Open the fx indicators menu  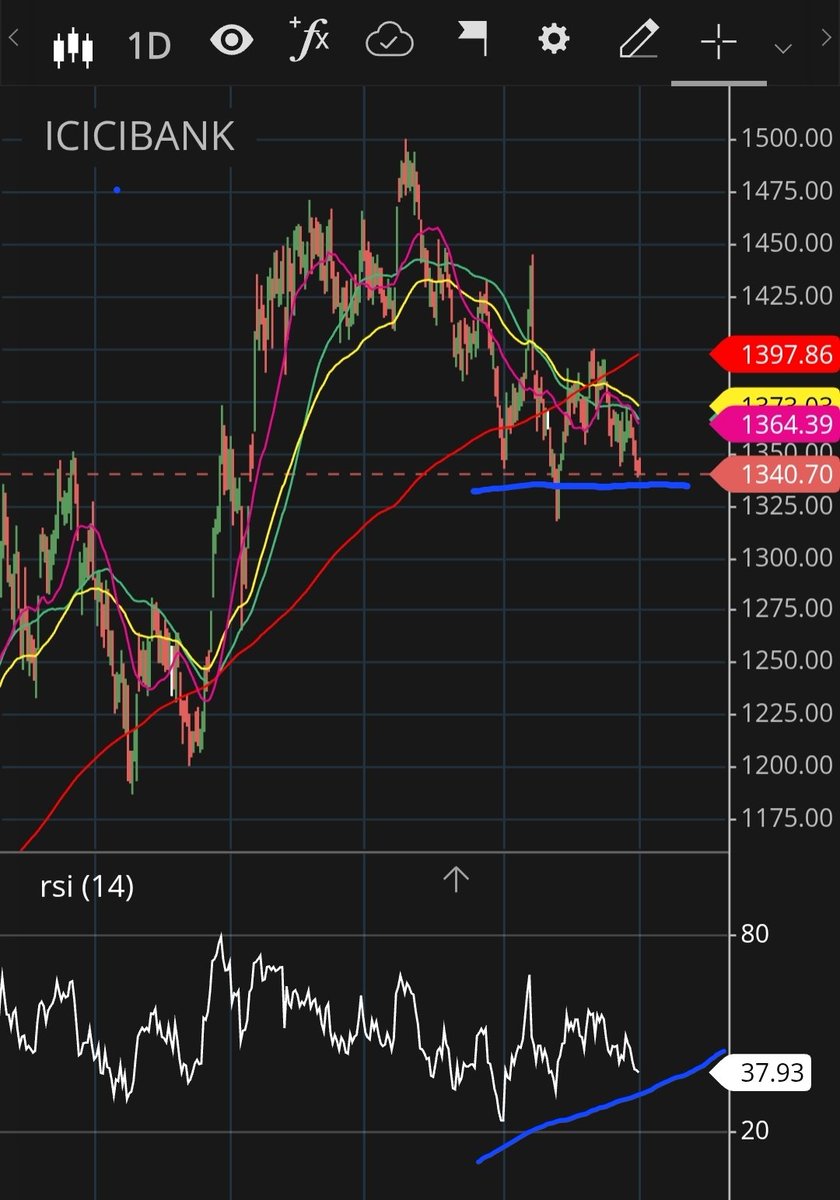coord(308,40)
